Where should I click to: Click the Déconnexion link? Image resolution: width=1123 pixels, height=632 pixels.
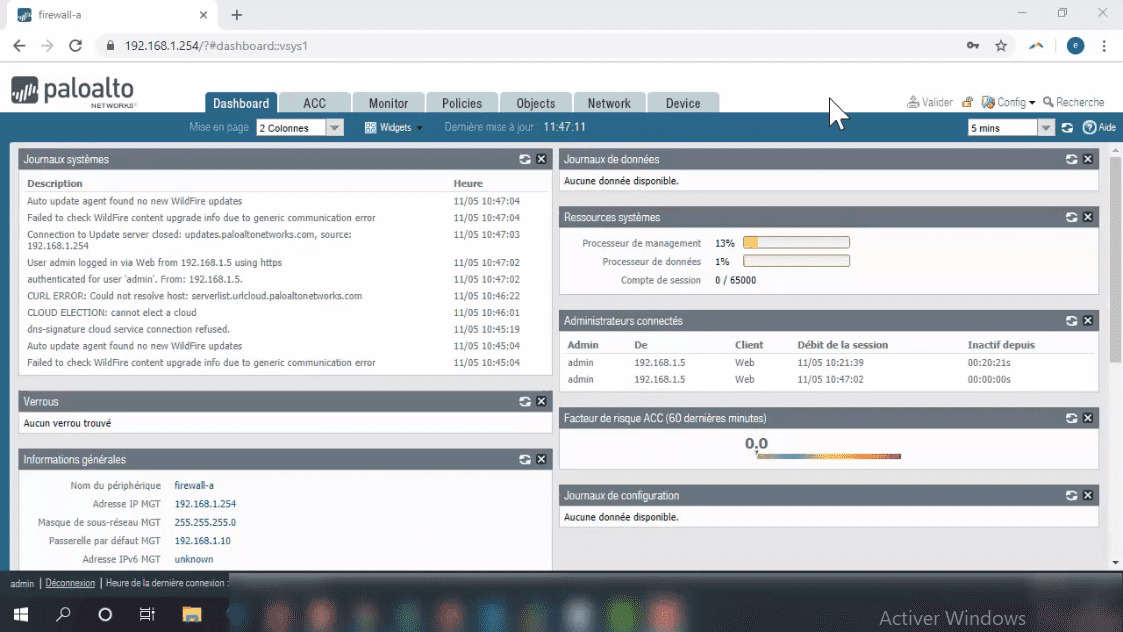click(69, 583)
